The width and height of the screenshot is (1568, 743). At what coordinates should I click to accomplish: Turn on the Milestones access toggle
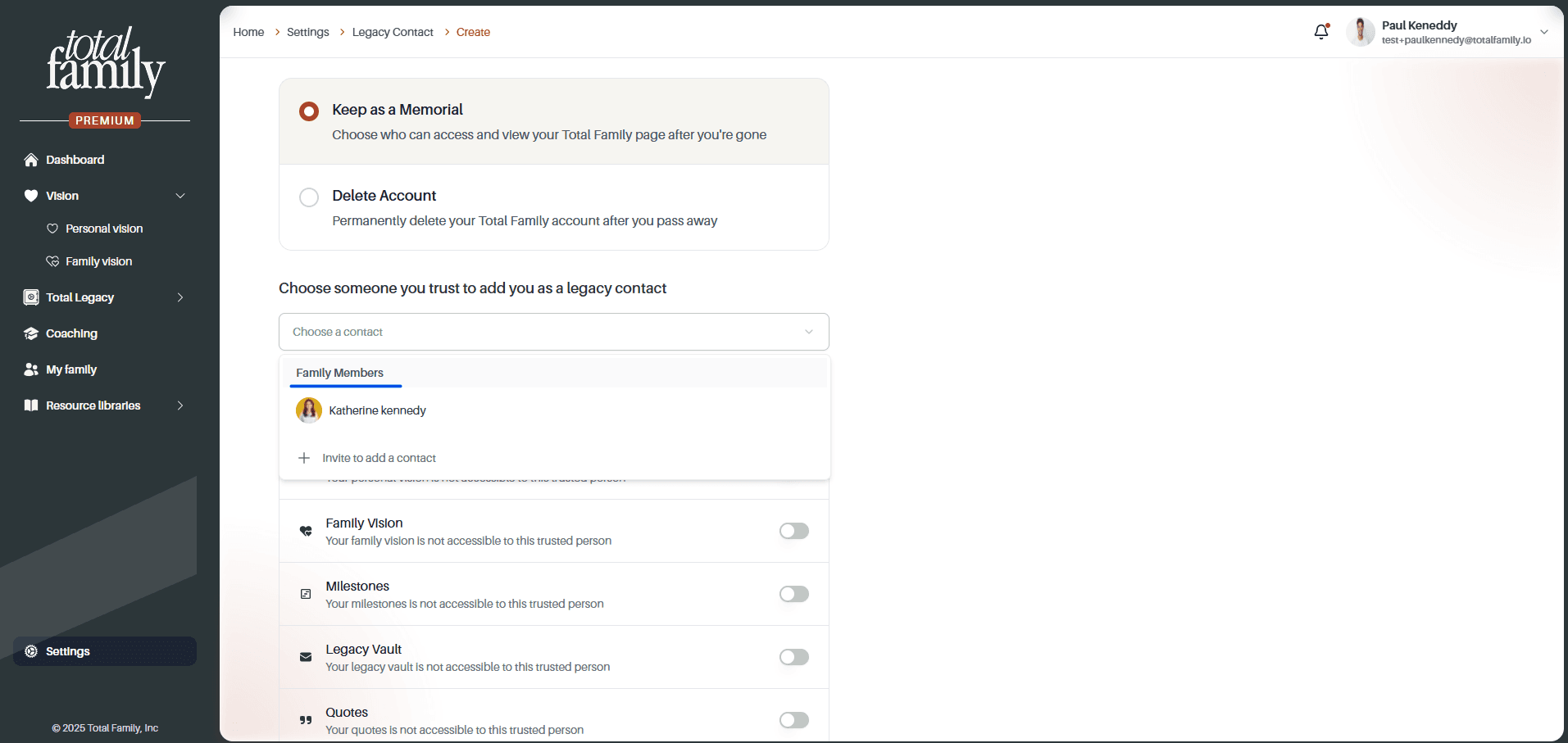click(x=794, y=594)
